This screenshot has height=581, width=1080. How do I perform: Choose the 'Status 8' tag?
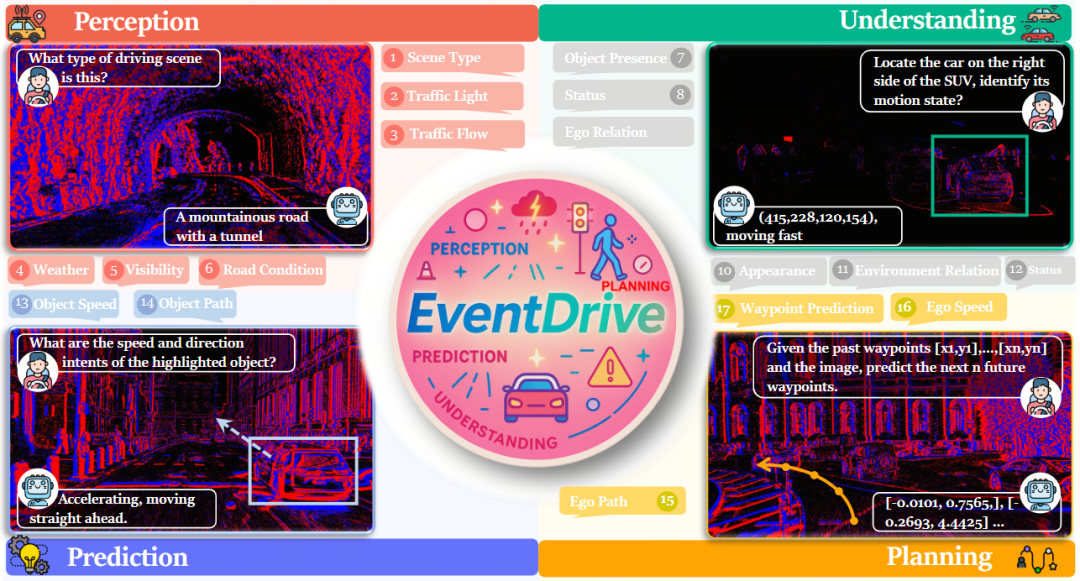(623, 95)
